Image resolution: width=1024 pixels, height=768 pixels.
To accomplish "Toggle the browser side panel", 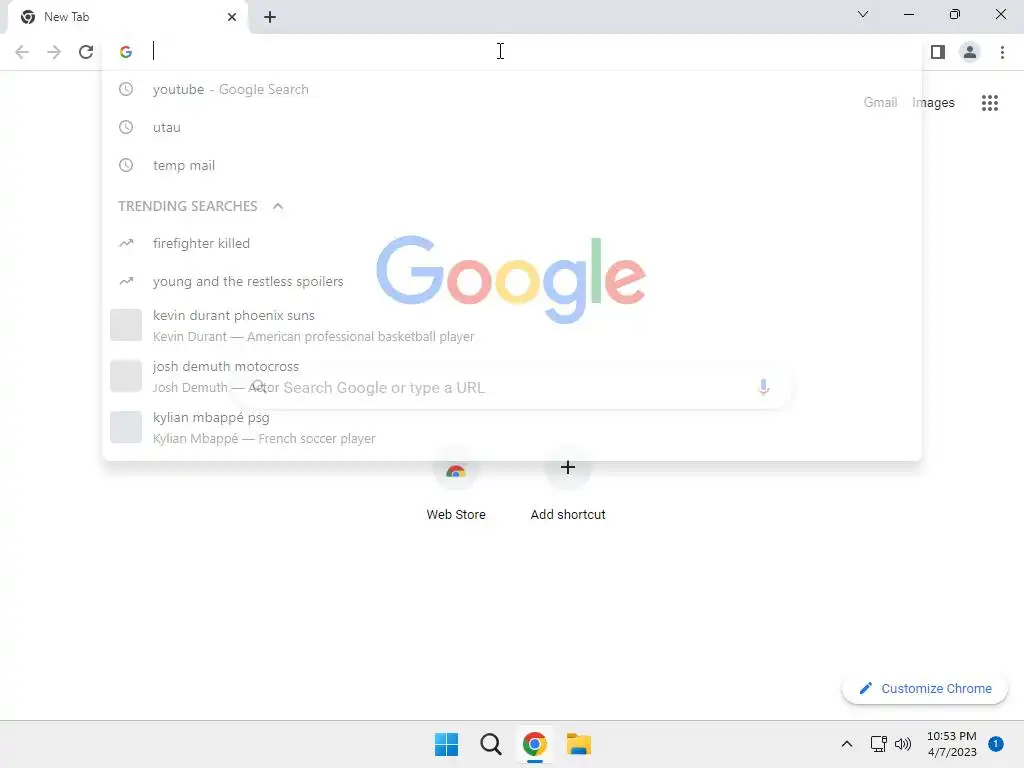I will point(938,52).
